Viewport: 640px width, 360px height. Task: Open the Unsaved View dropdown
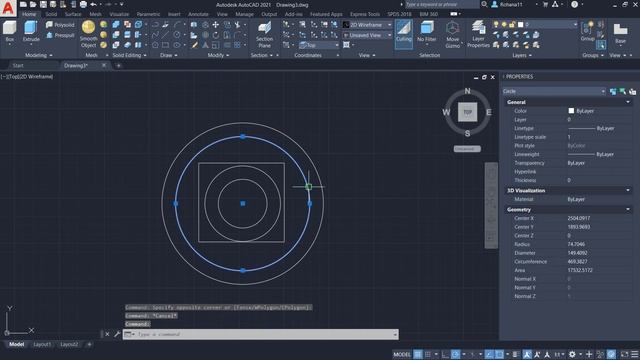coord(367,36)
